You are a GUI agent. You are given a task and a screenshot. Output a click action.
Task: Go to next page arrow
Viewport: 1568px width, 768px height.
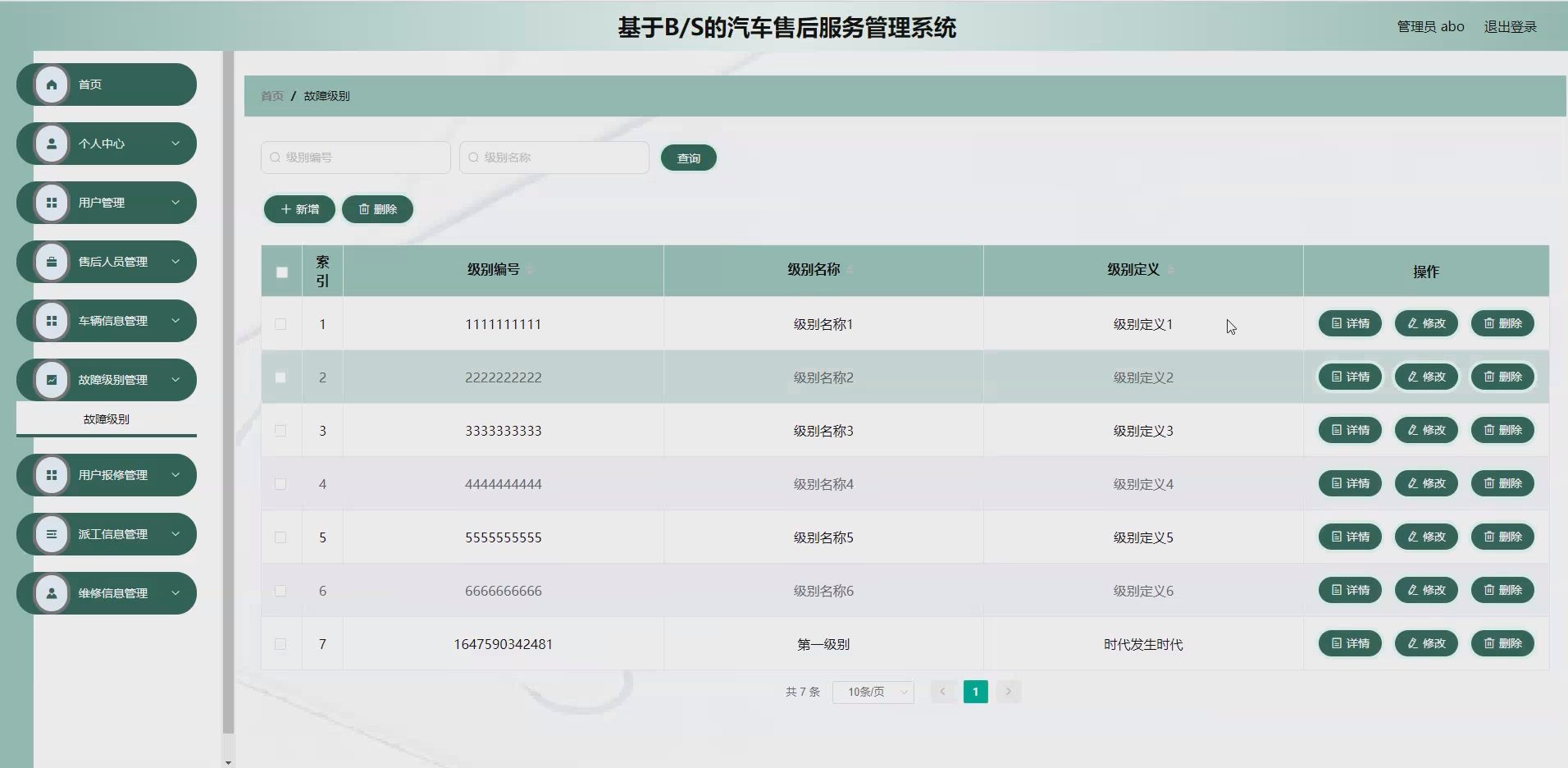(x=1009, y=692)
